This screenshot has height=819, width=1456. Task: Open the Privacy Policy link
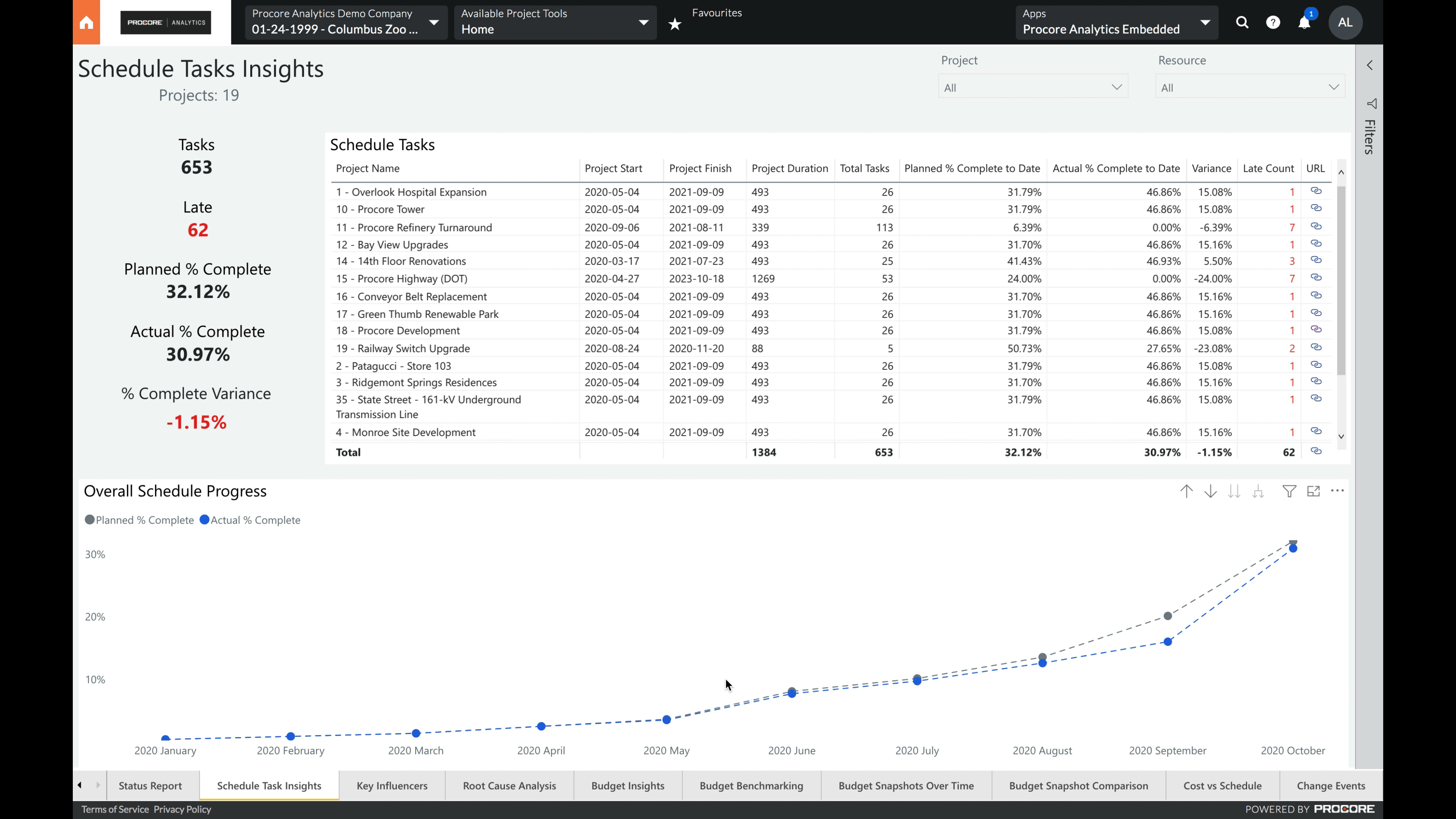pyautogui.click(x=182, y=810)
